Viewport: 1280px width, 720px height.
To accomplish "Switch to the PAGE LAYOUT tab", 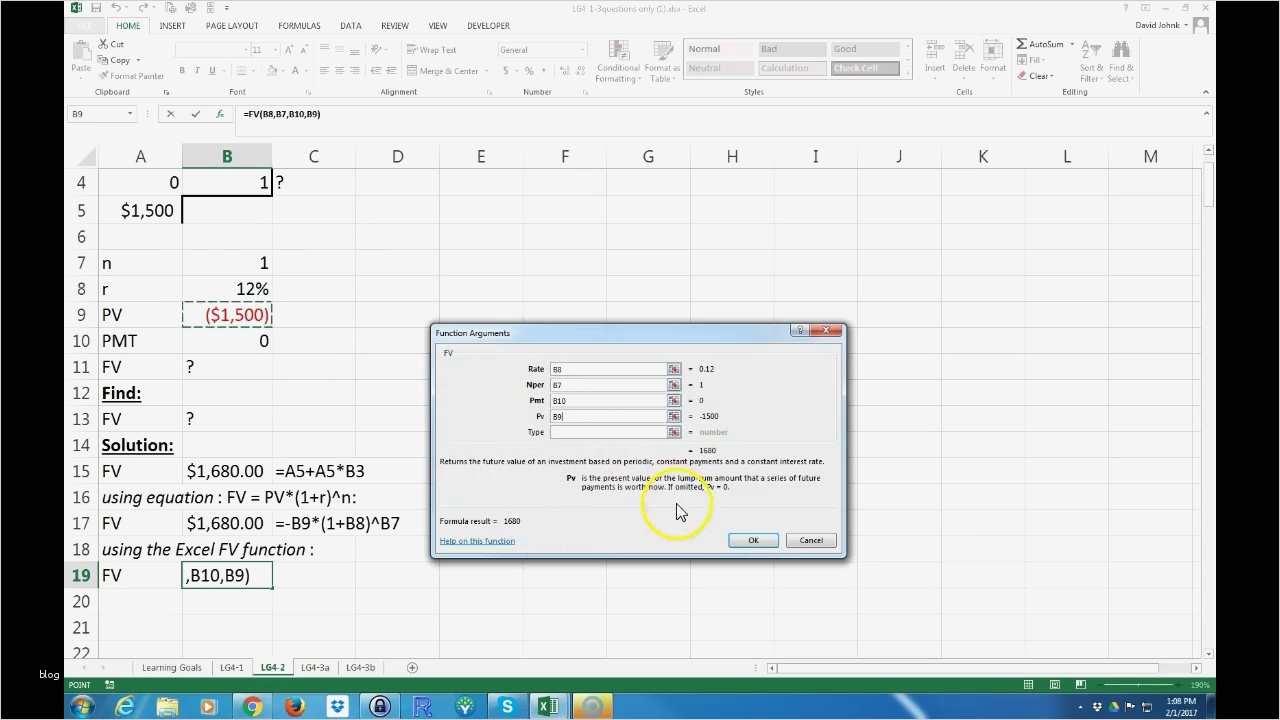I will pos(232,26).
